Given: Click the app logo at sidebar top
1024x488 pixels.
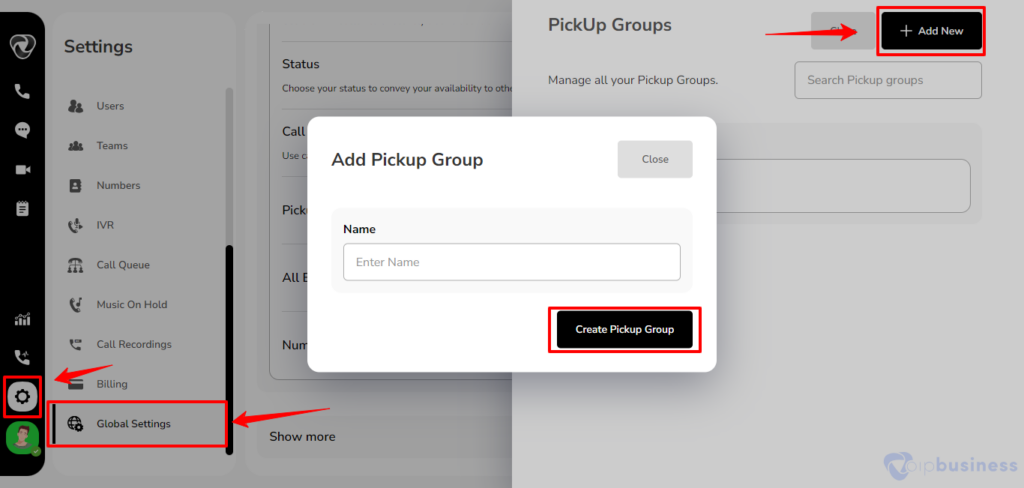Looking at the screenshot, I should point(22,46).
